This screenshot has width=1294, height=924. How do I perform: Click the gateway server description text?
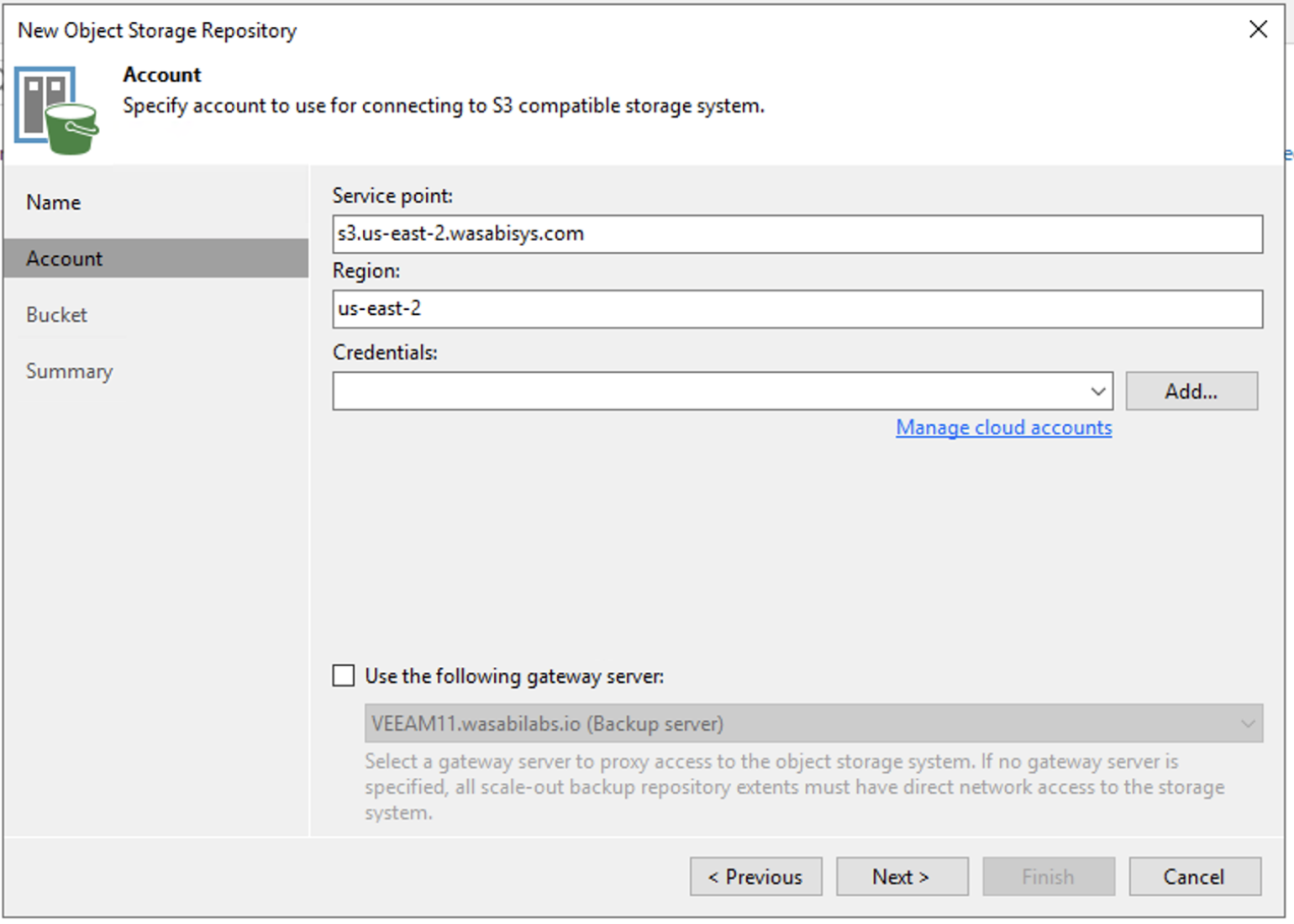coord(794,787)
